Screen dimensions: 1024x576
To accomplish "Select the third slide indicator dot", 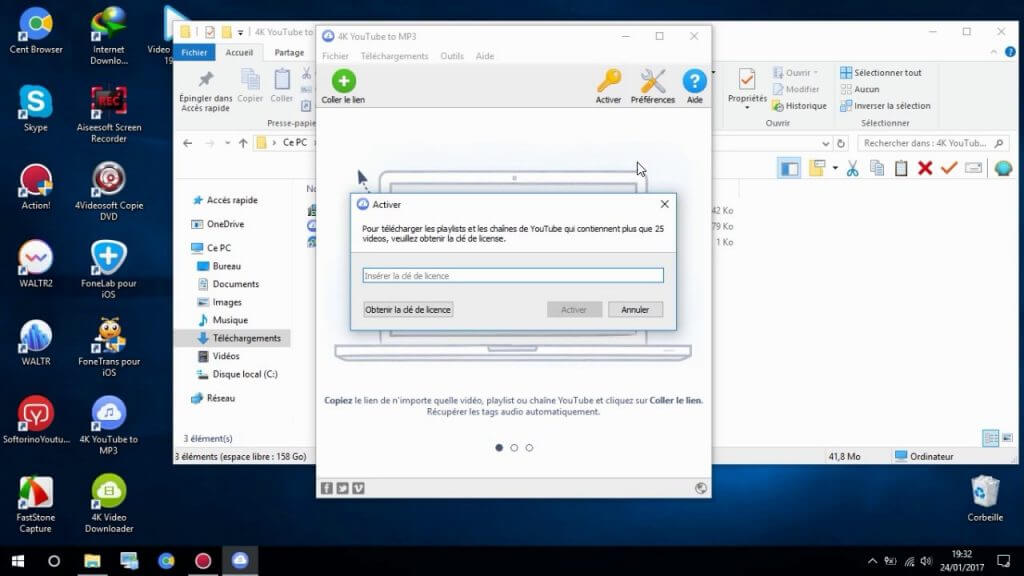I will [529, 448].
